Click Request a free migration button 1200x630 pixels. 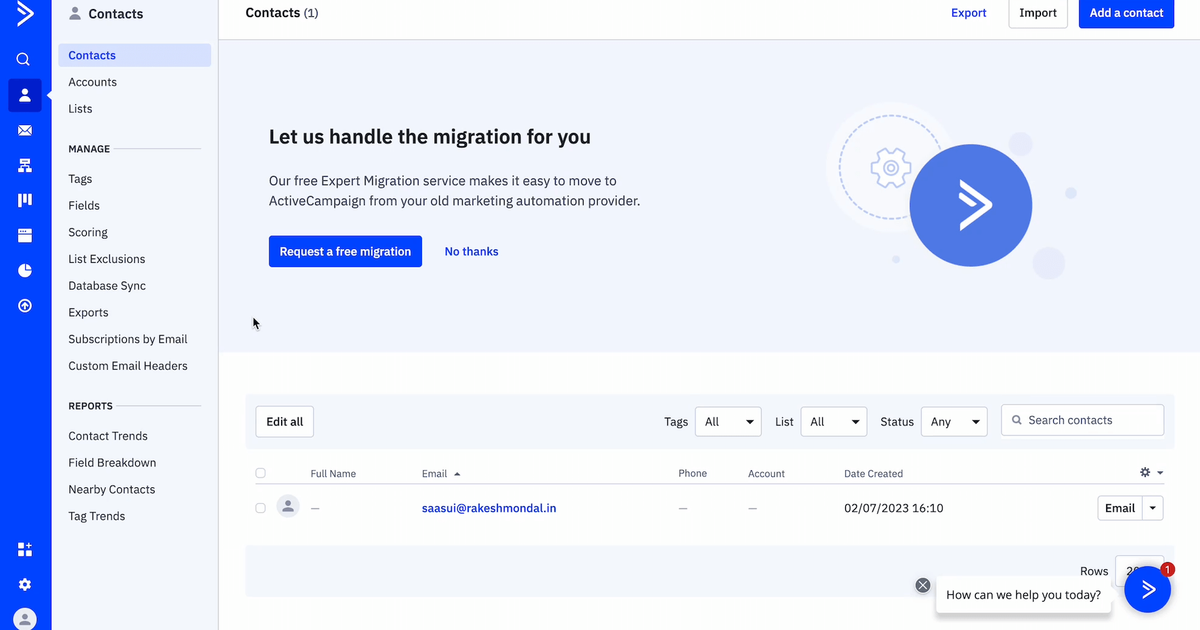(345, 251)
